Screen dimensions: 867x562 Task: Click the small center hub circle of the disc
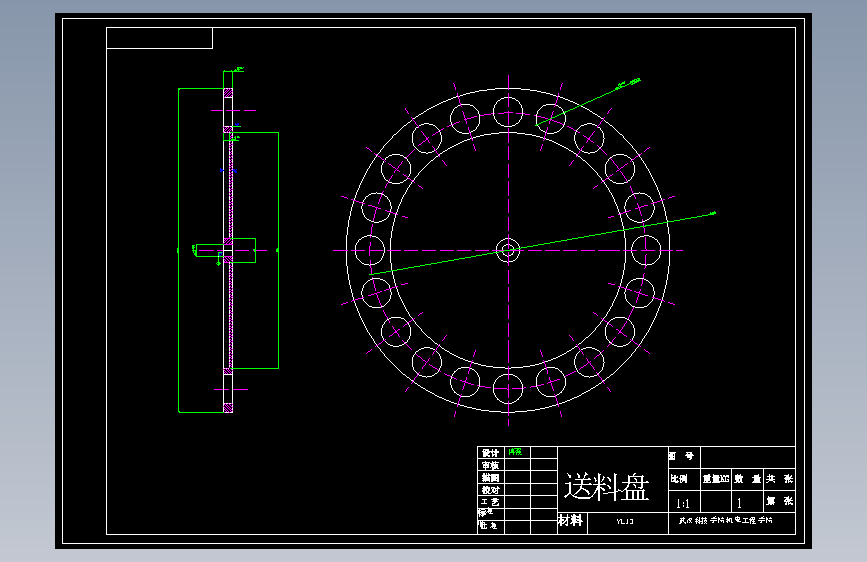coord(508,251)
